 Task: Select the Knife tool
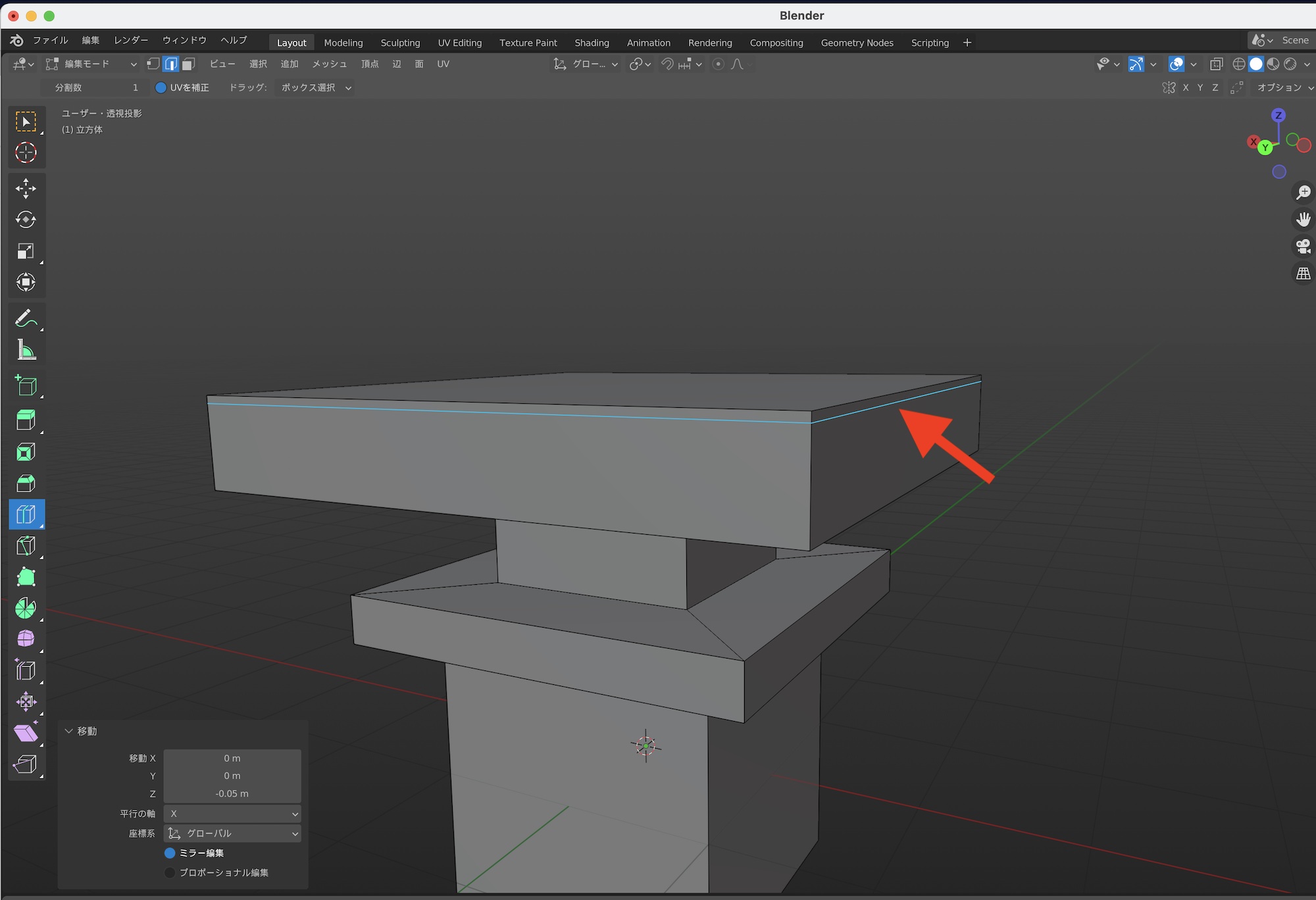26,546
